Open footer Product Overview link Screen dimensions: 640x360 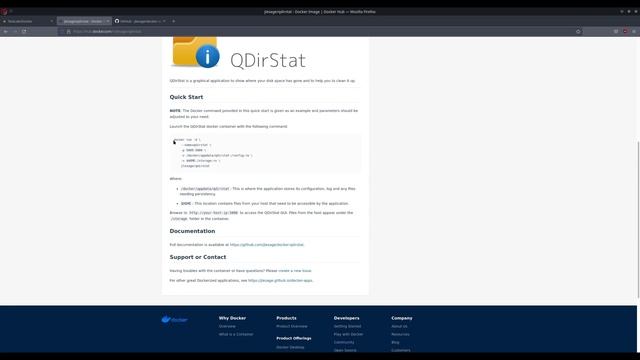tap(292, 327)
